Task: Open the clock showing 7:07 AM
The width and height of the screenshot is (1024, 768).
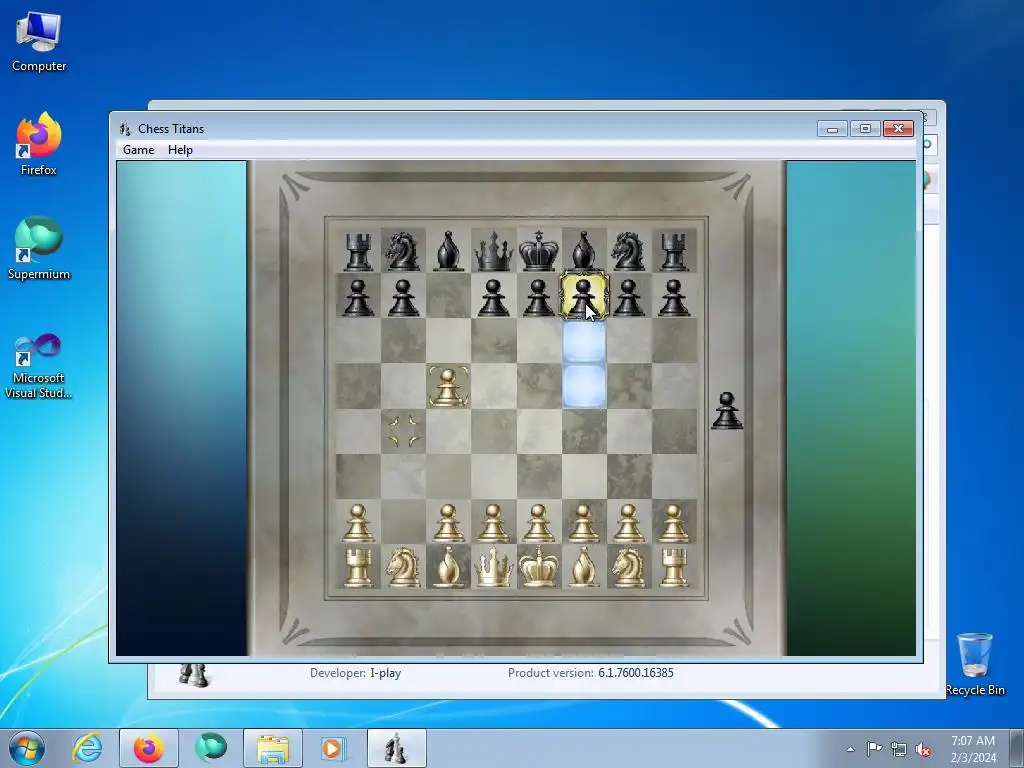Action: 973,749
